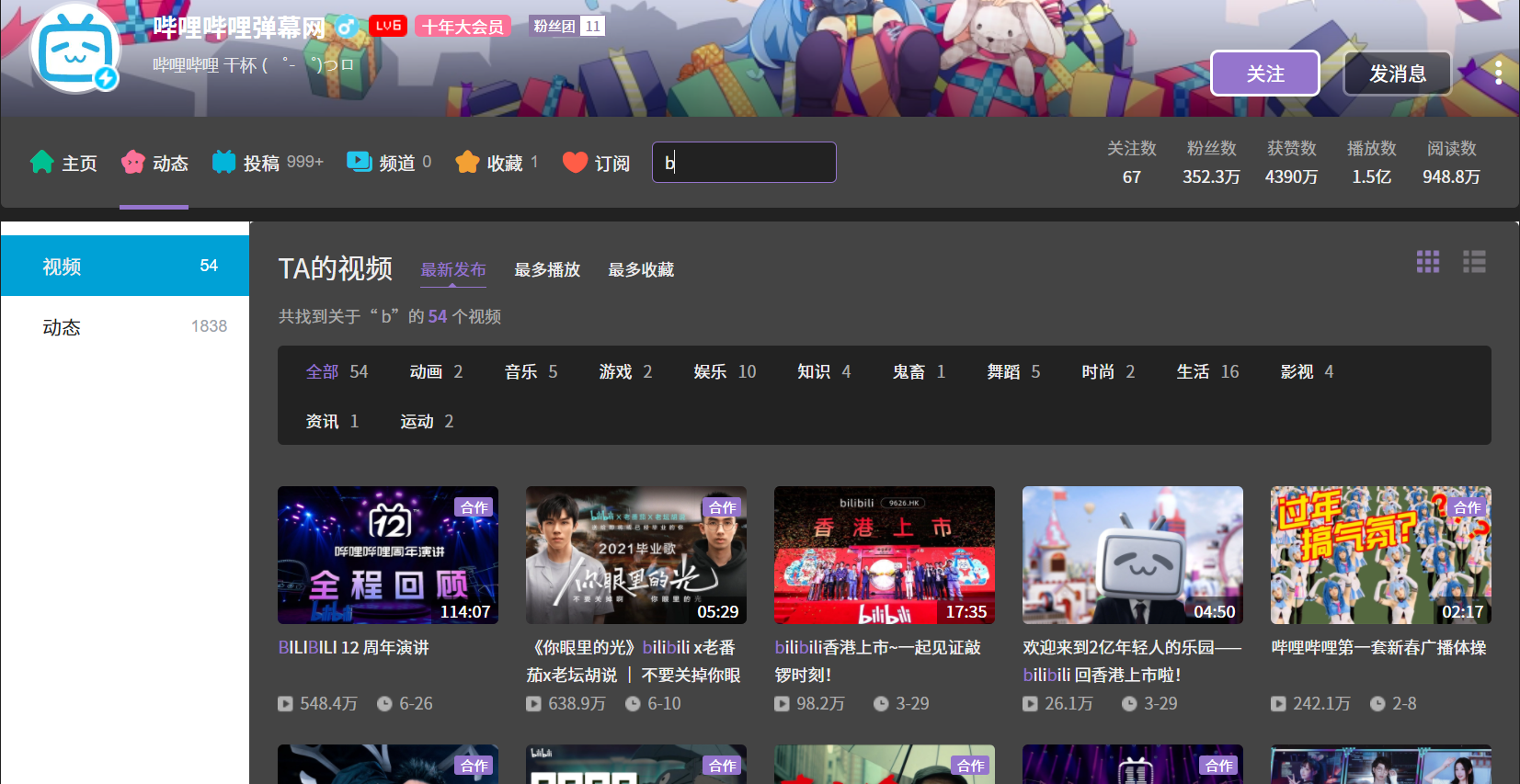
Task: Click title BILIBILI 12 周年演讲
Action: tap(354, 647)
